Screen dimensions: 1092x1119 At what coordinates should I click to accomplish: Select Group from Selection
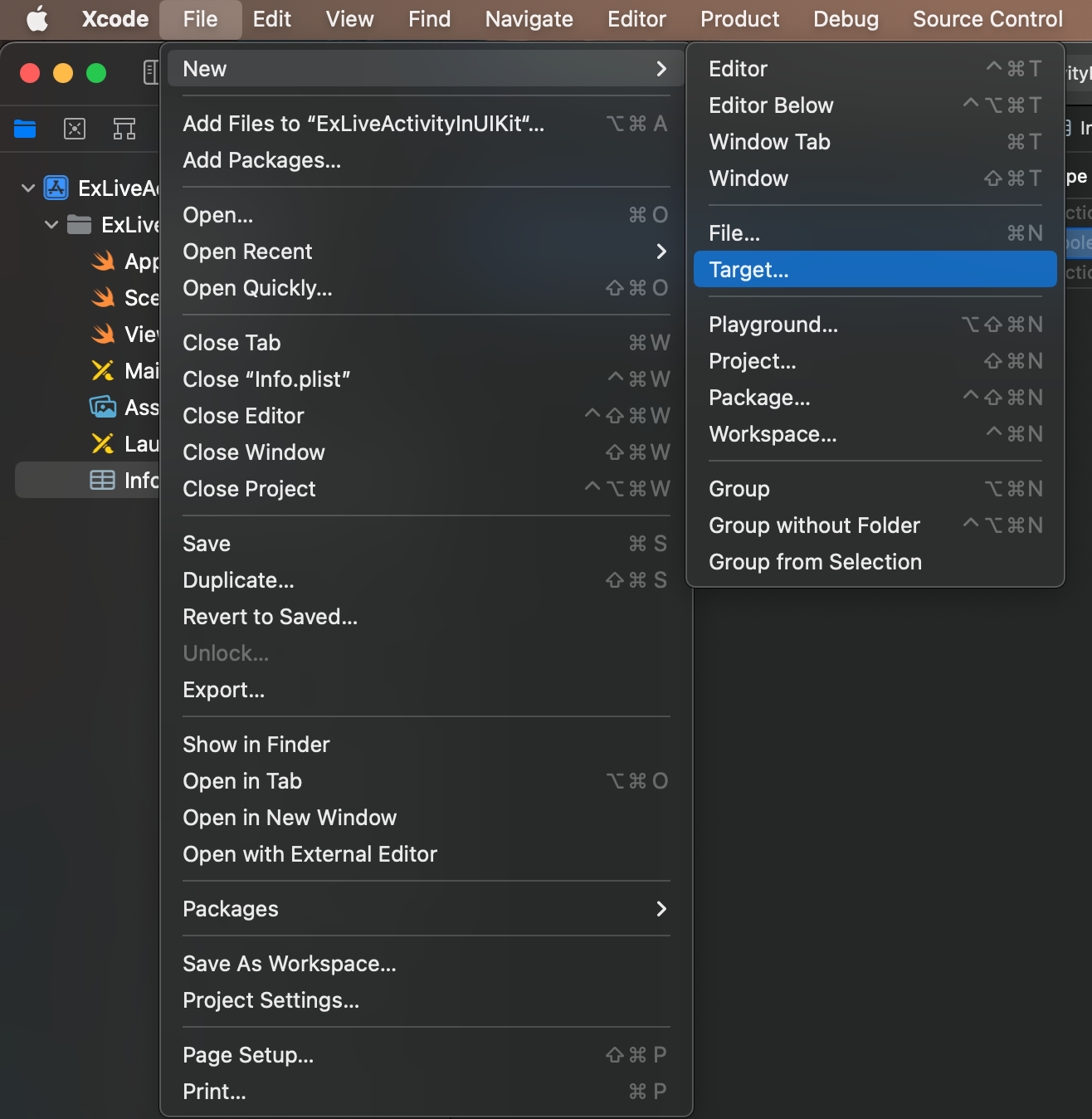pos(875,562)
